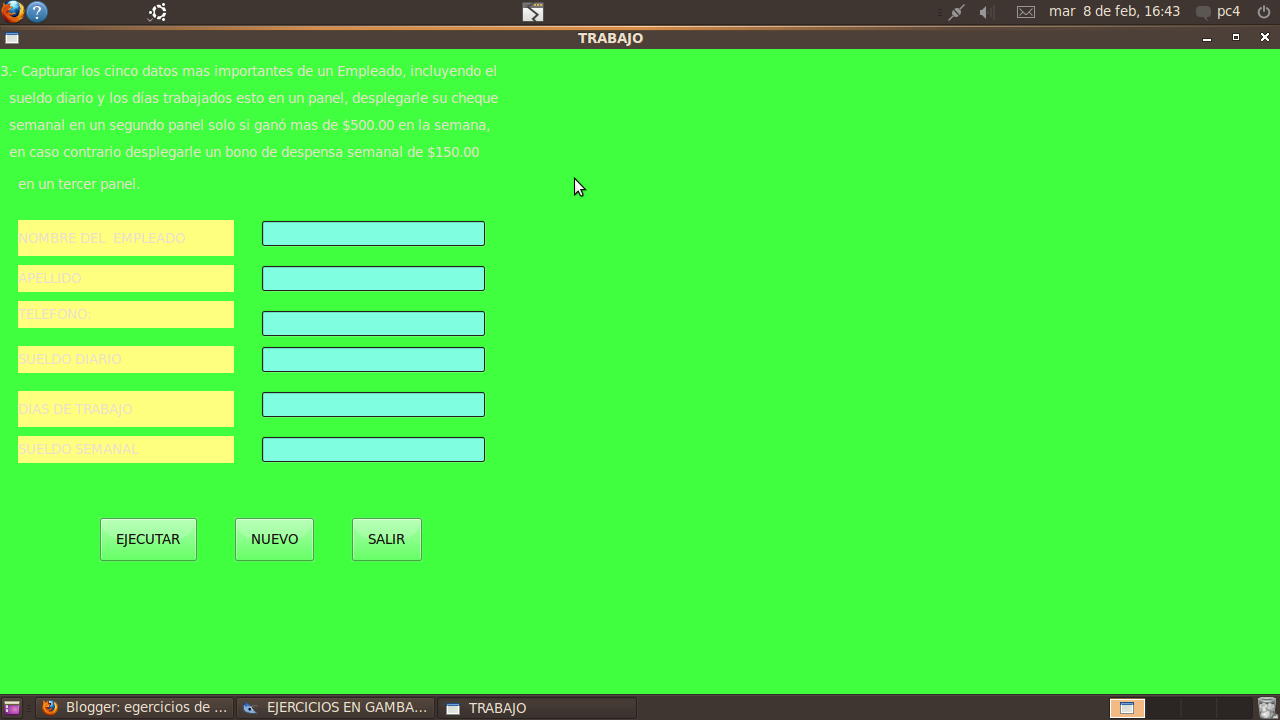Click the DIAS DE TRABAJO label

point(126,409)
